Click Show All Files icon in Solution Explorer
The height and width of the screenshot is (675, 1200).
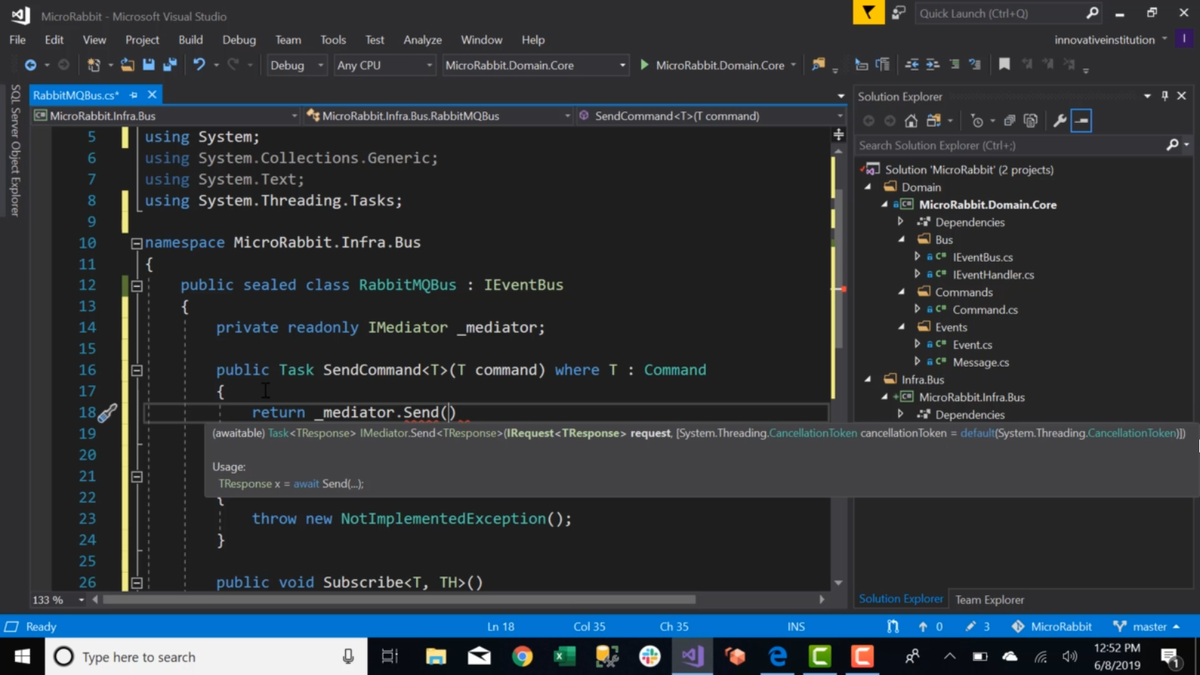[1031, 121]
